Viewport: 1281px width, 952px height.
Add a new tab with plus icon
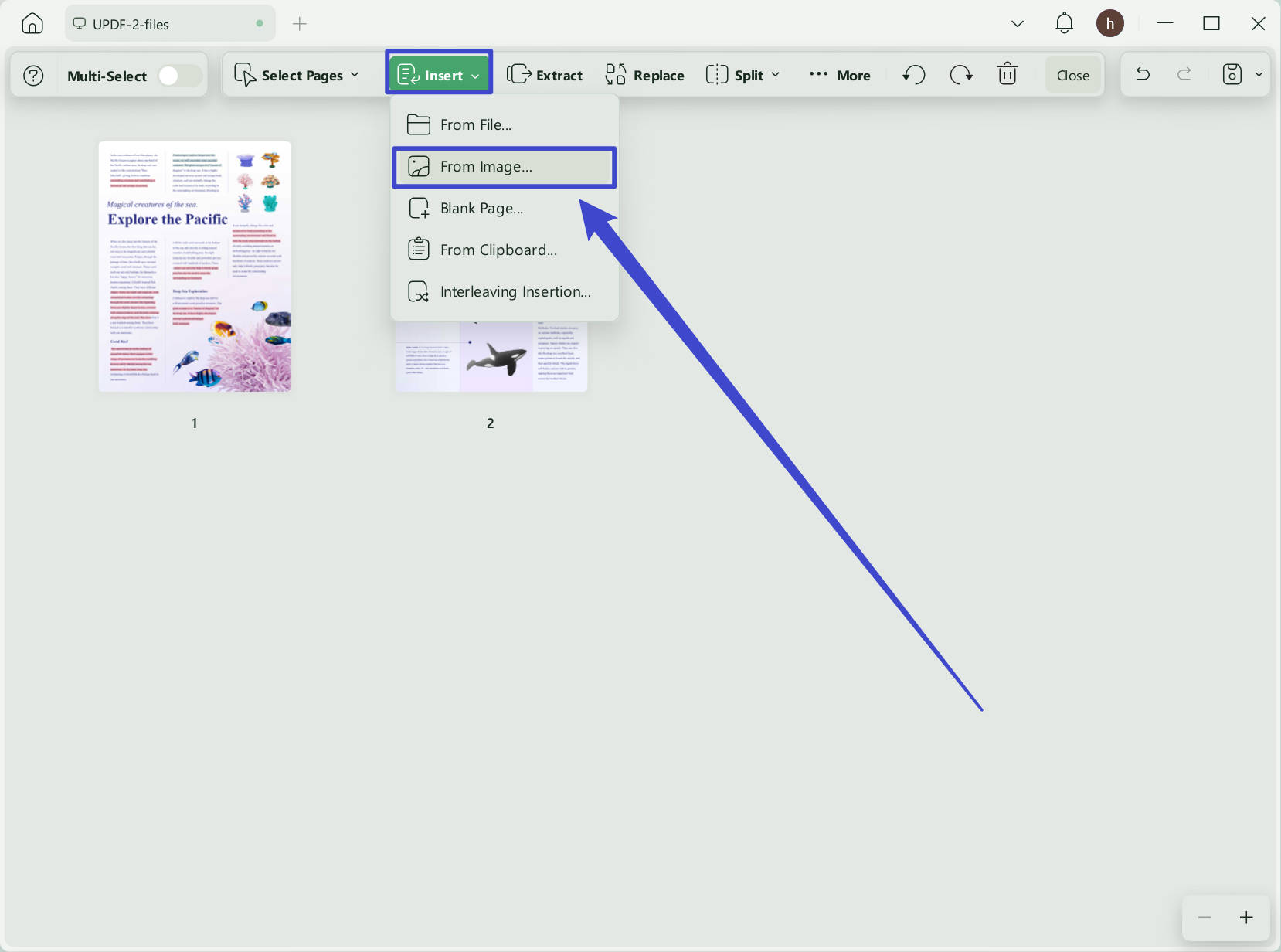point(300,24)
